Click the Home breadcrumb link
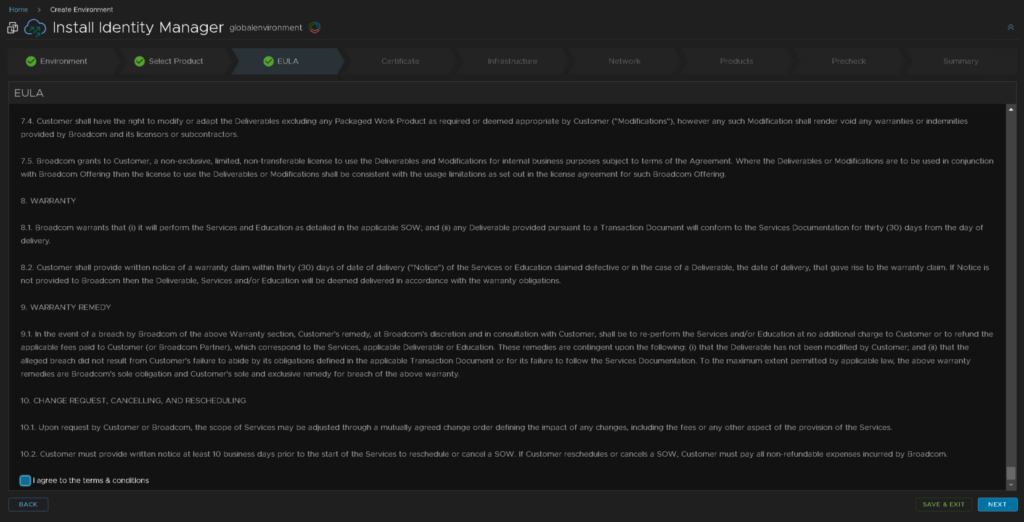This screenshot has height=522, width=1024. (x=18, y=10)
